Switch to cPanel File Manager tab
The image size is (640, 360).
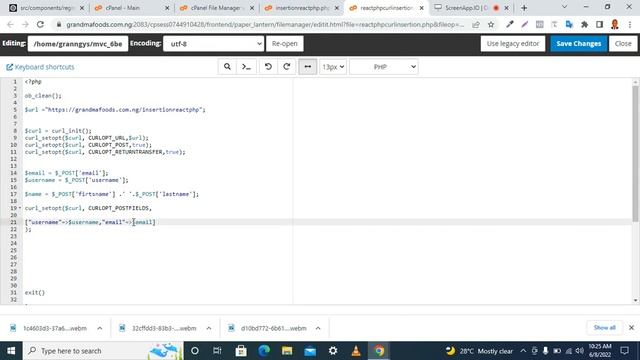click(217, 8)
